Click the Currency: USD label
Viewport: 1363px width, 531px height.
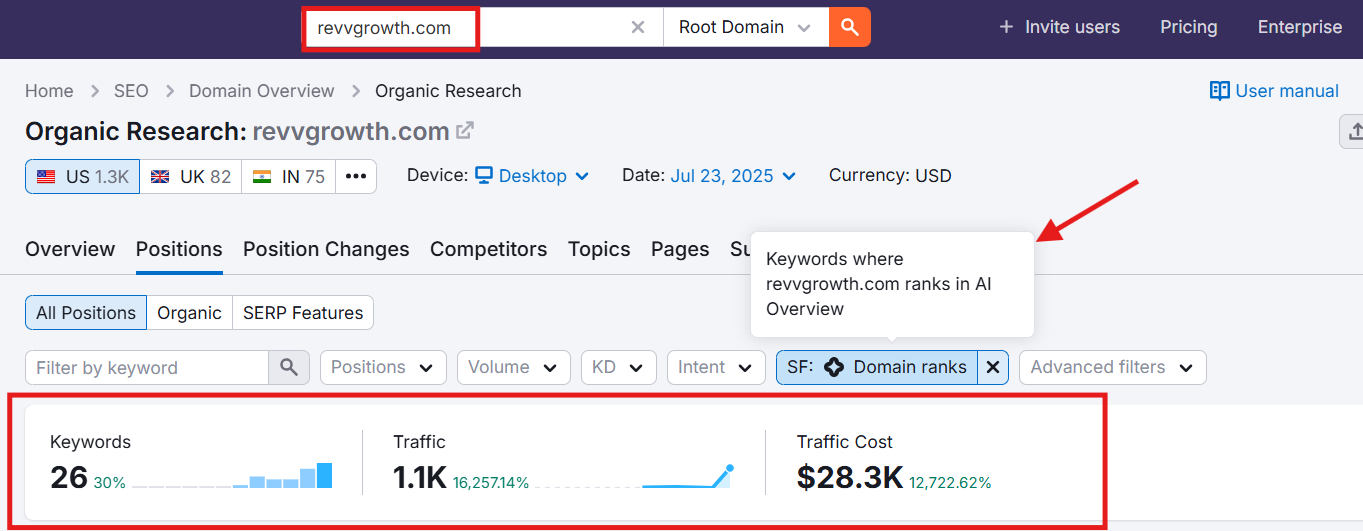coord(890,176)
